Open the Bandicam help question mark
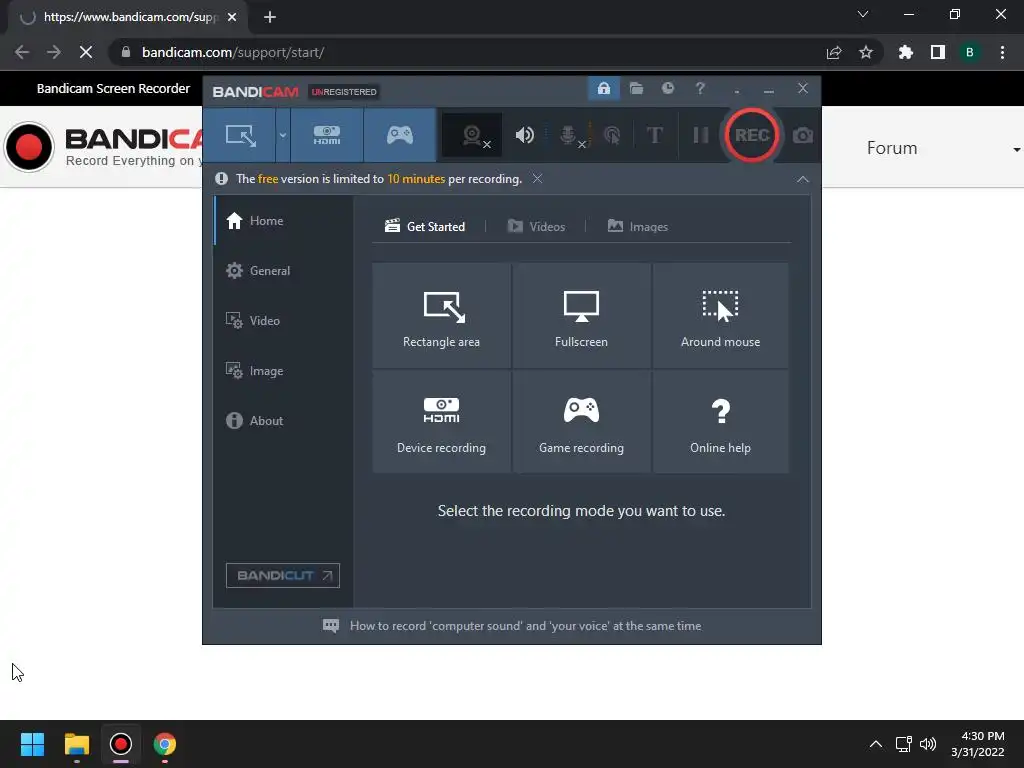The width and height of the screenshot is (1024, 768). [700, 88]
